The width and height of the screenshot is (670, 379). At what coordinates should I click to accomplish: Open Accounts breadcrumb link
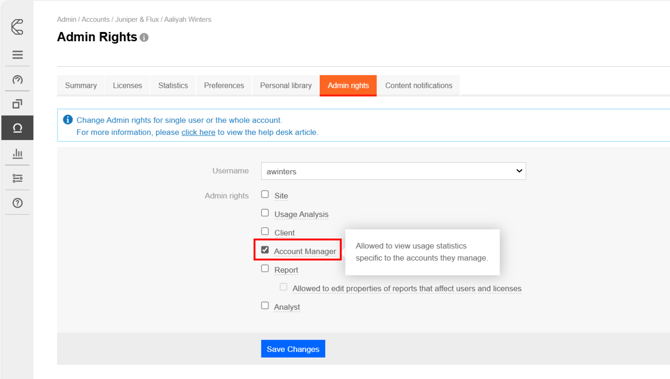click(x=96, y=20)
